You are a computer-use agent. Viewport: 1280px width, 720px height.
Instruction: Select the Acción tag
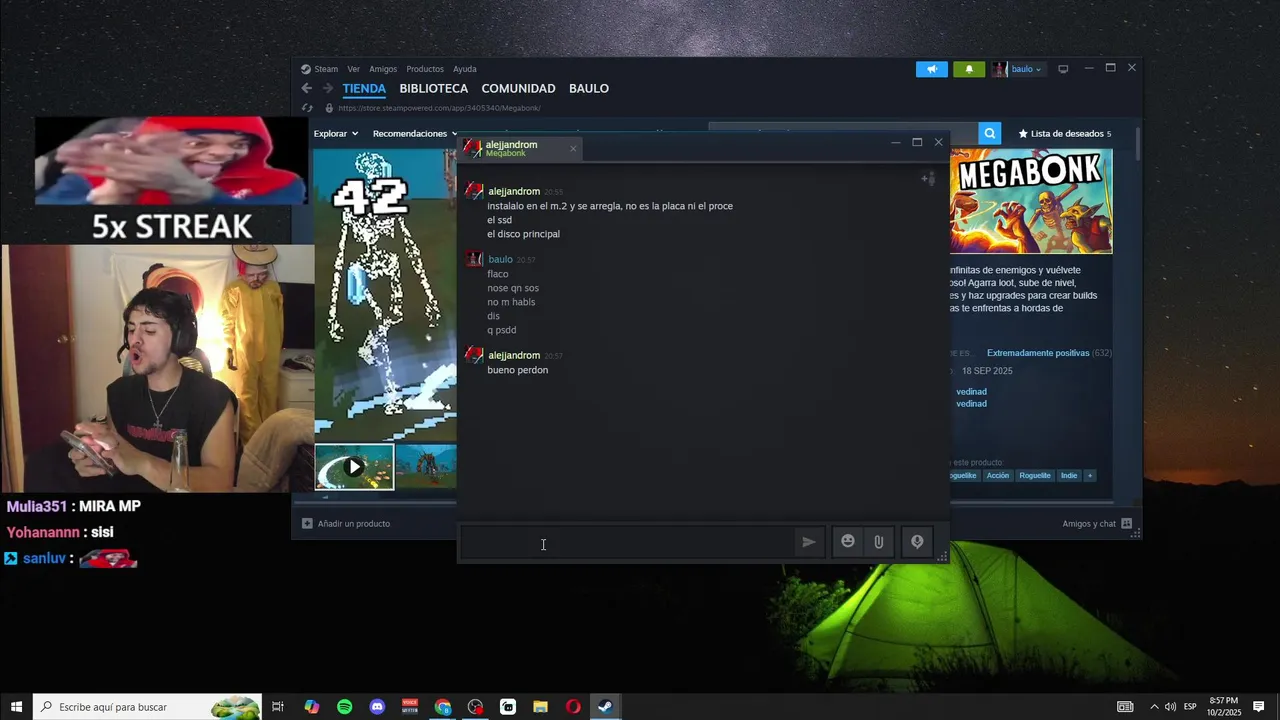pyautogui.click(x=998, y=476)
